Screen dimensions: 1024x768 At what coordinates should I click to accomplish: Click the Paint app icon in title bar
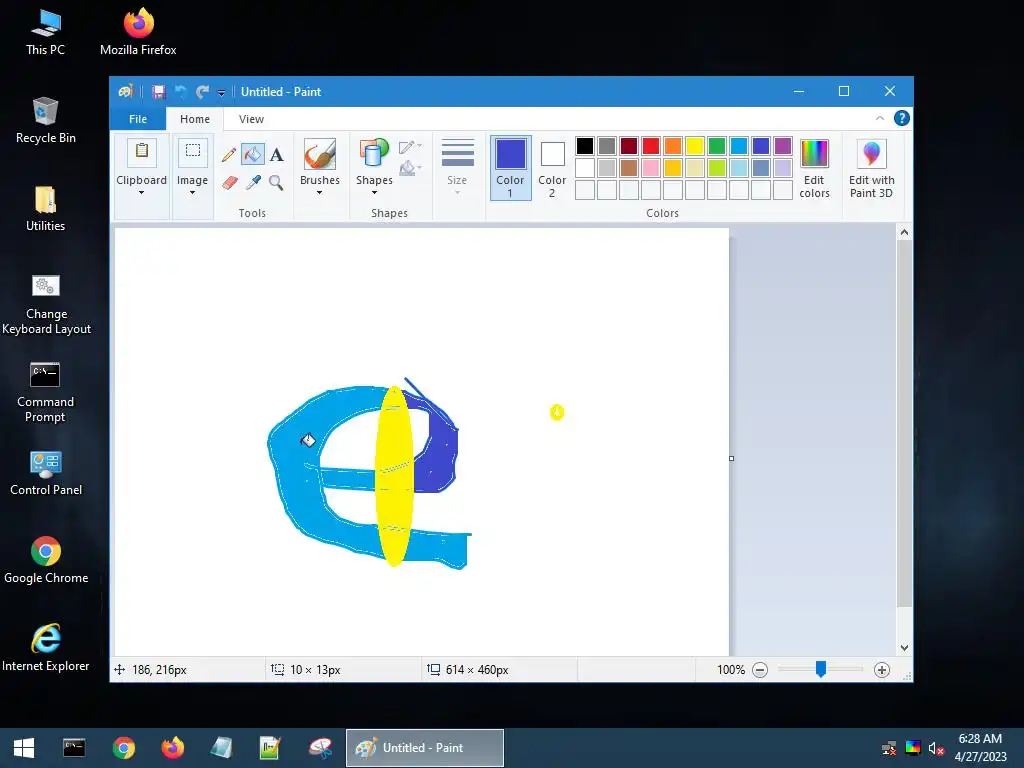[x=125, y=91]
